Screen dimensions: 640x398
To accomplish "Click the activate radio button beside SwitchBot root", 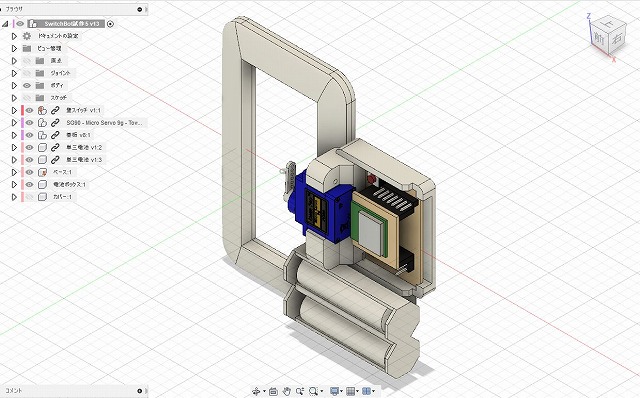I will point(110,24).
